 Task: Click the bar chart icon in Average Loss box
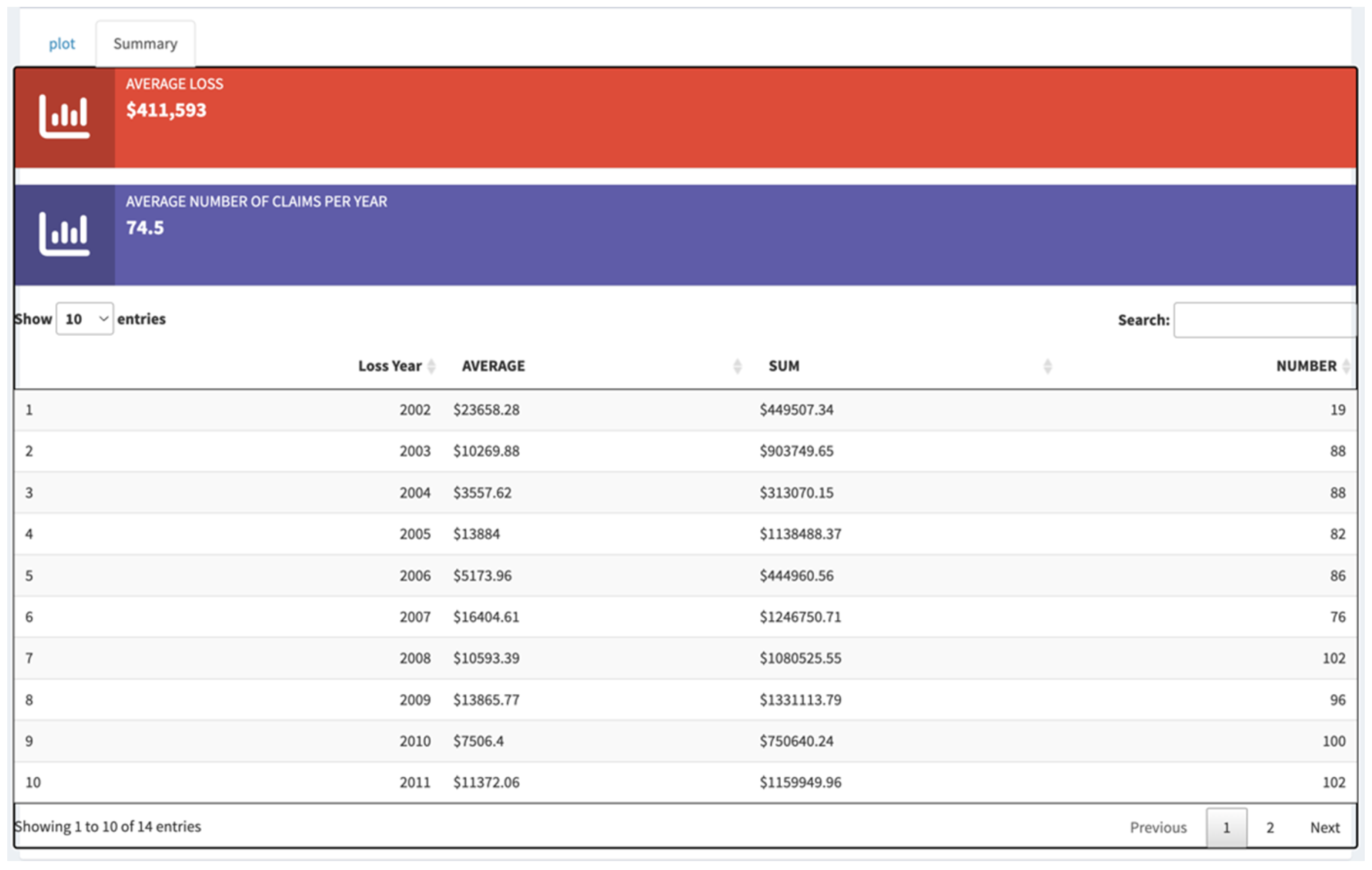(x=64, y=117)
